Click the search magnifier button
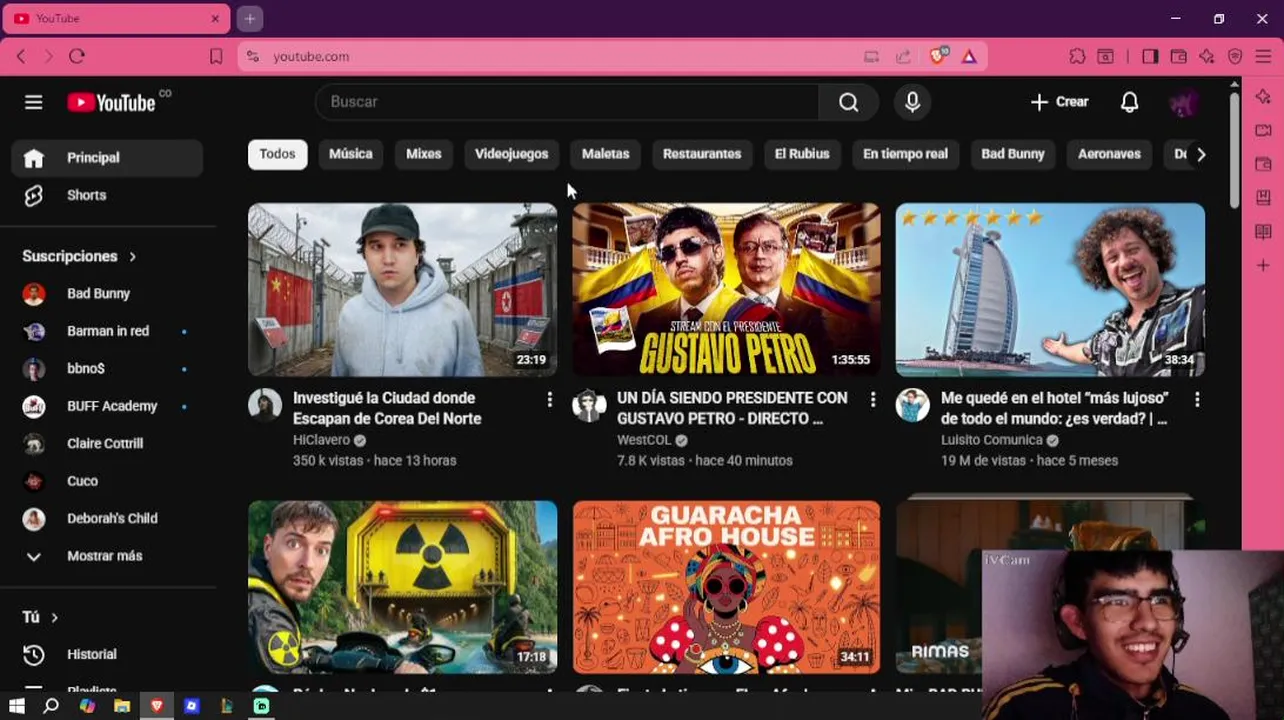The height and width of the screenshot is (720, 1284). (848, 102)
